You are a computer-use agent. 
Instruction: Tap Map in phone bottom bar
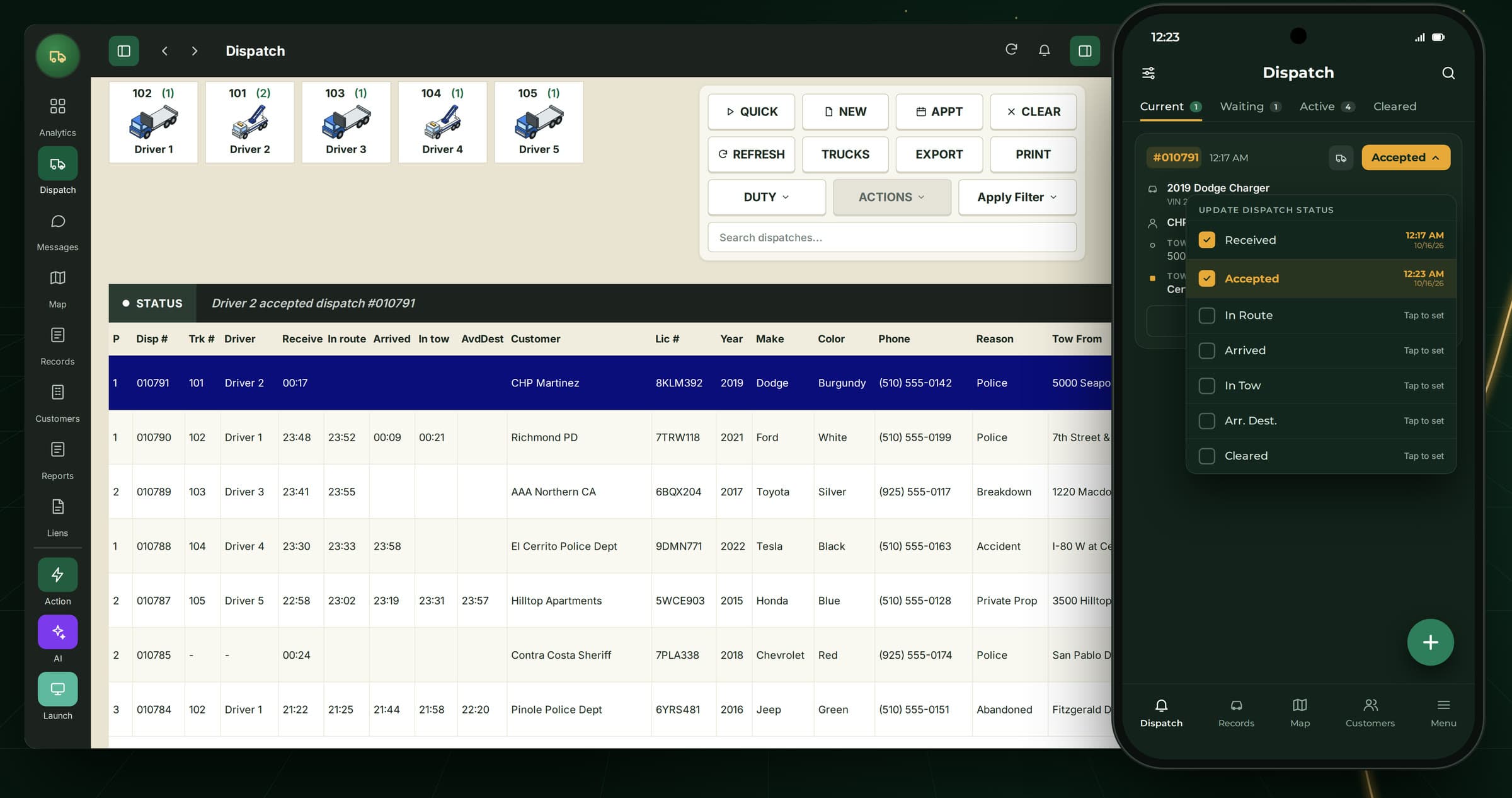pyautogui.click(x=1300, y=713)
